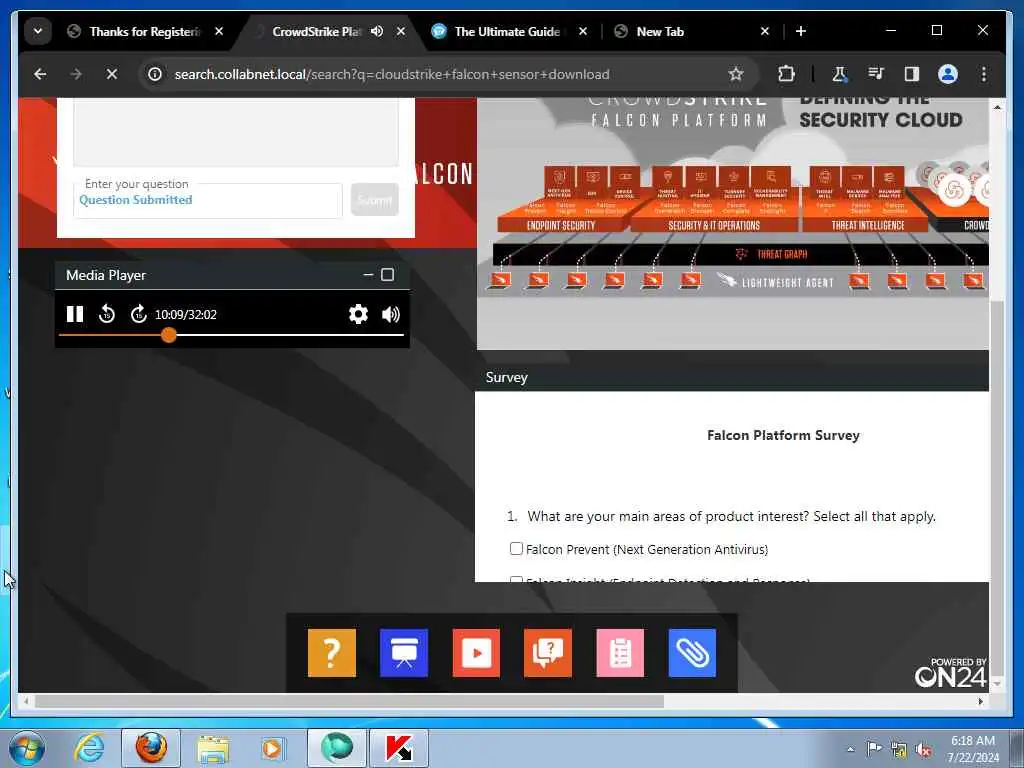
Task: Open Kaspersky icon on taskbar
Action: point(398,748)
